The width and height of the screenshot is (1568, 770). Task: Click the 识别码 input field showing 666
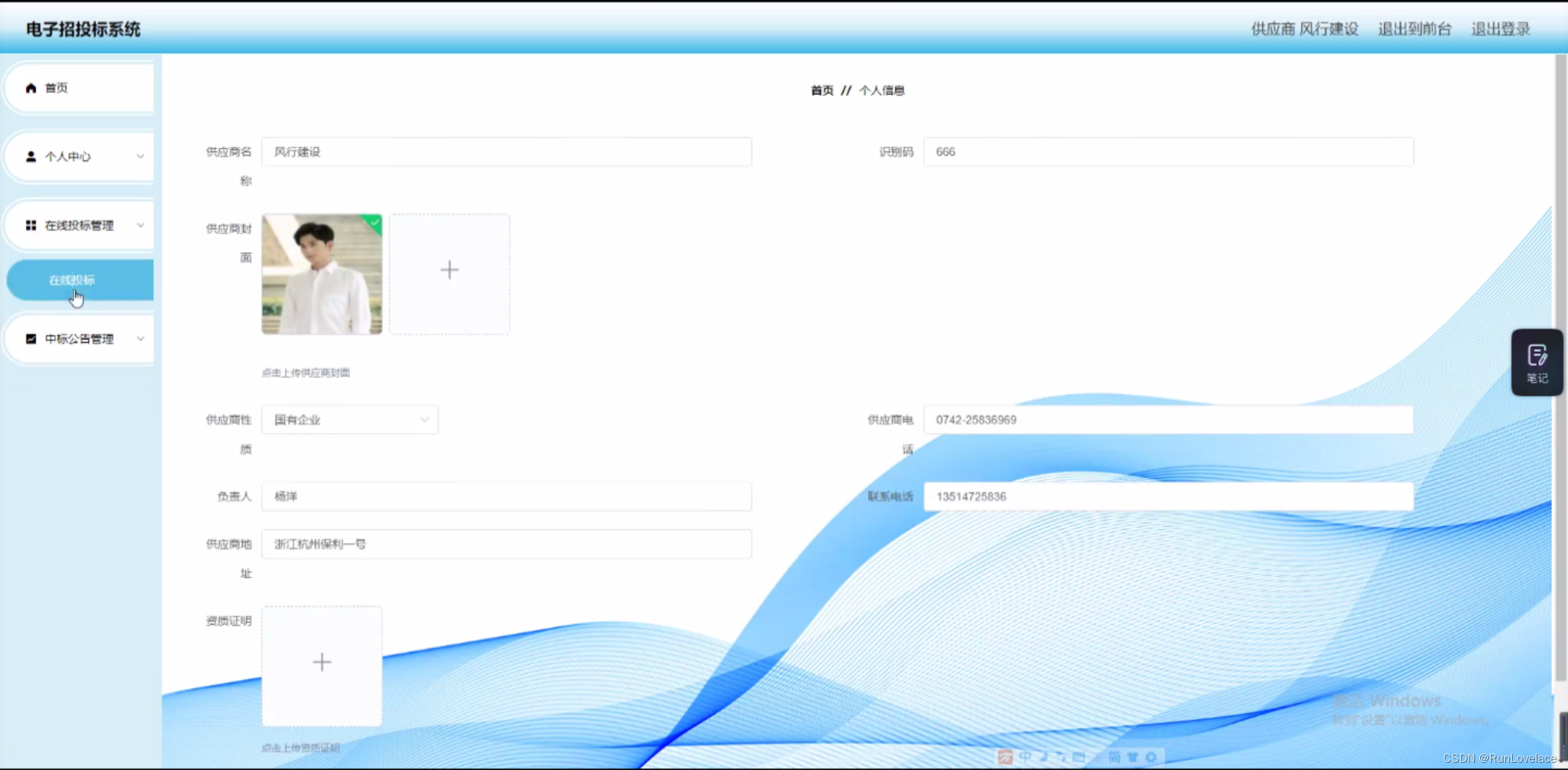coord(1168,152)
